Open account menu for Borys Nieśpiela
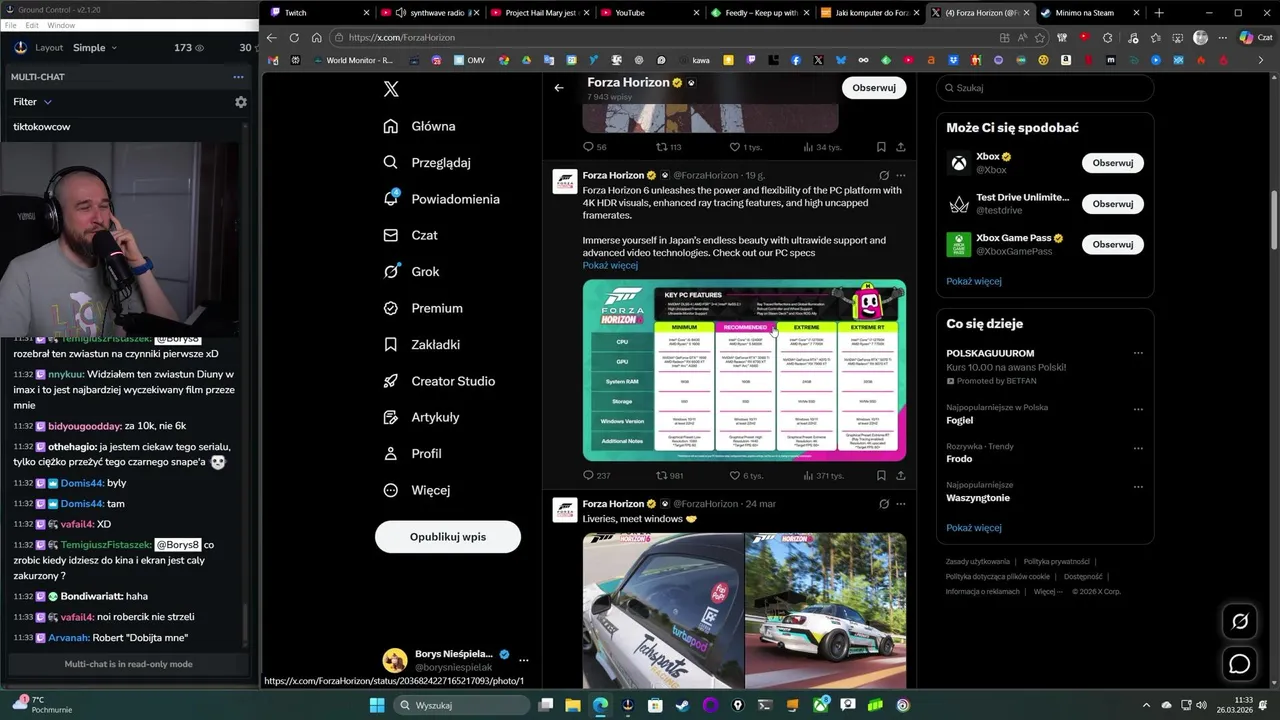Viewport: 1280px width, 720px height. [523, 660]
